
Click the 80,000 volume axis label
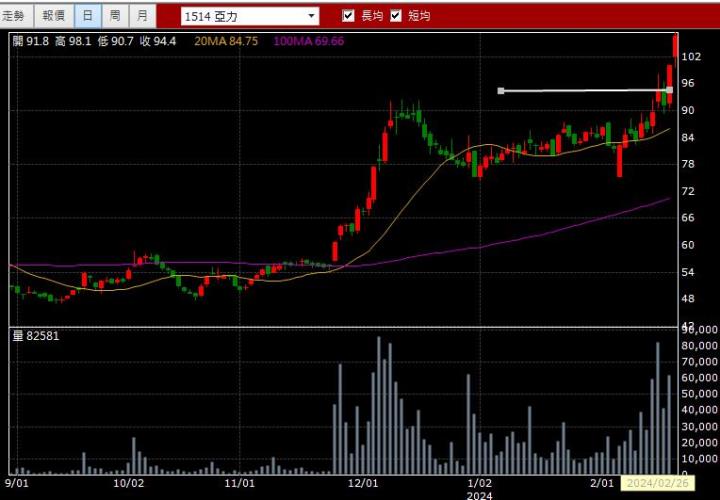[699, 345]
